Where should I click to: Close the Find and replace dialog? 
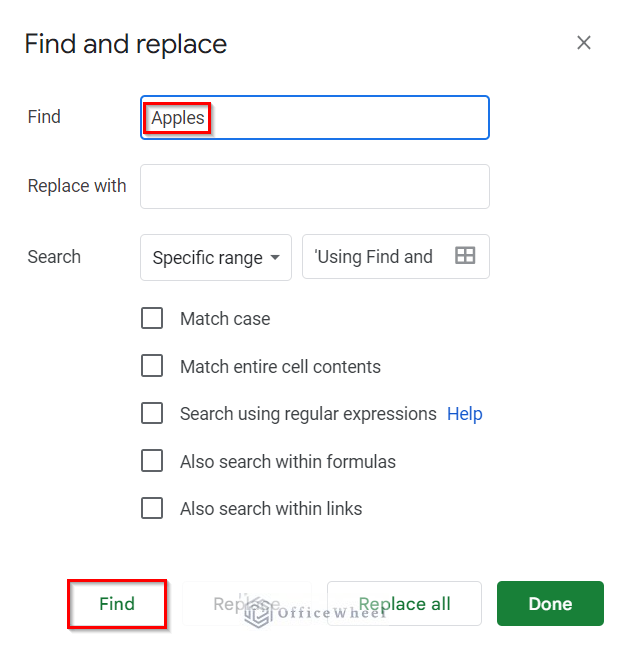[x=584, y=43]
